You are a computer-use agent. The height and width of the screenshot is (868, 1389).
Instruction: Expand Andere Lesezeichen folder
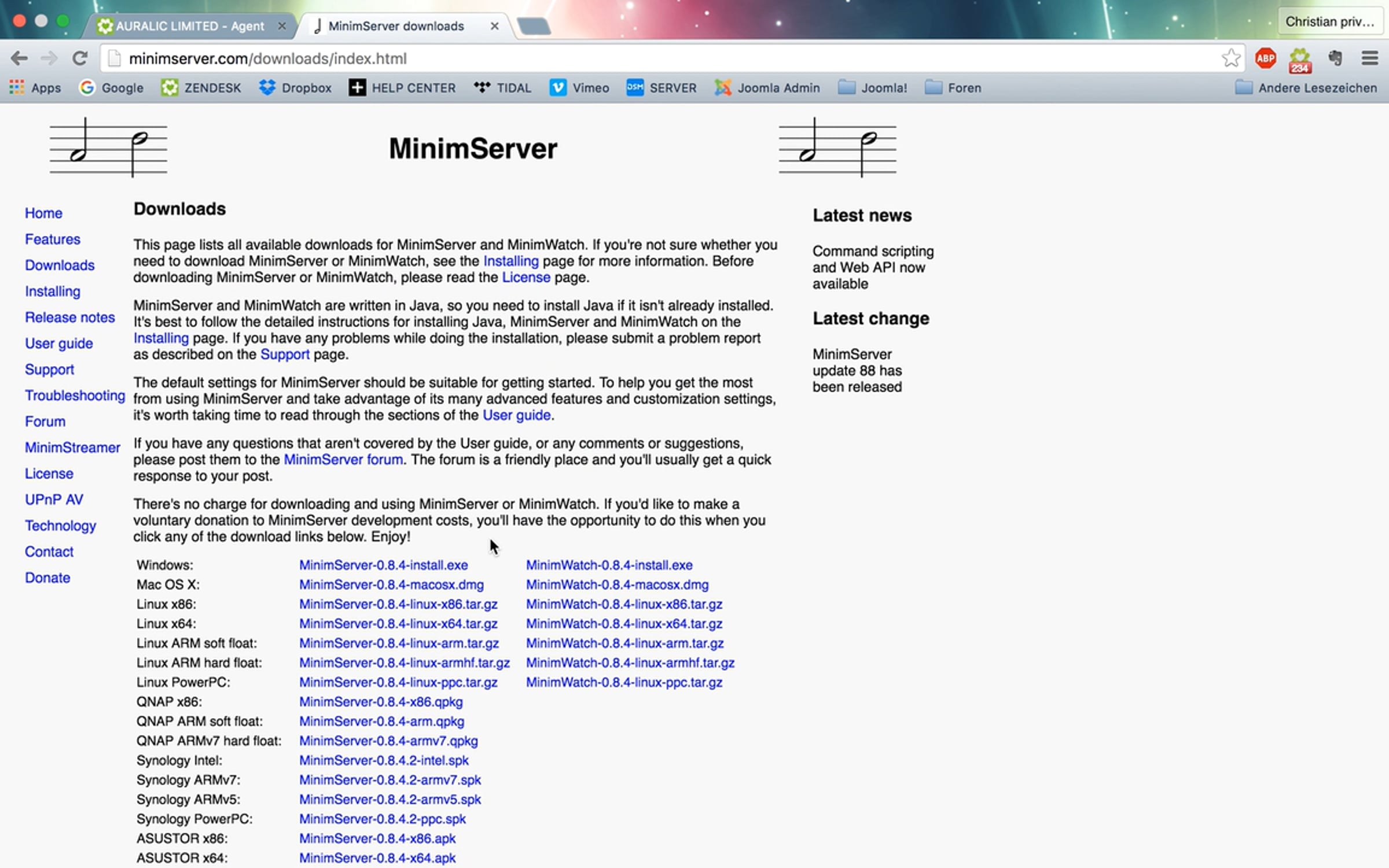(x=1306, y=88)
